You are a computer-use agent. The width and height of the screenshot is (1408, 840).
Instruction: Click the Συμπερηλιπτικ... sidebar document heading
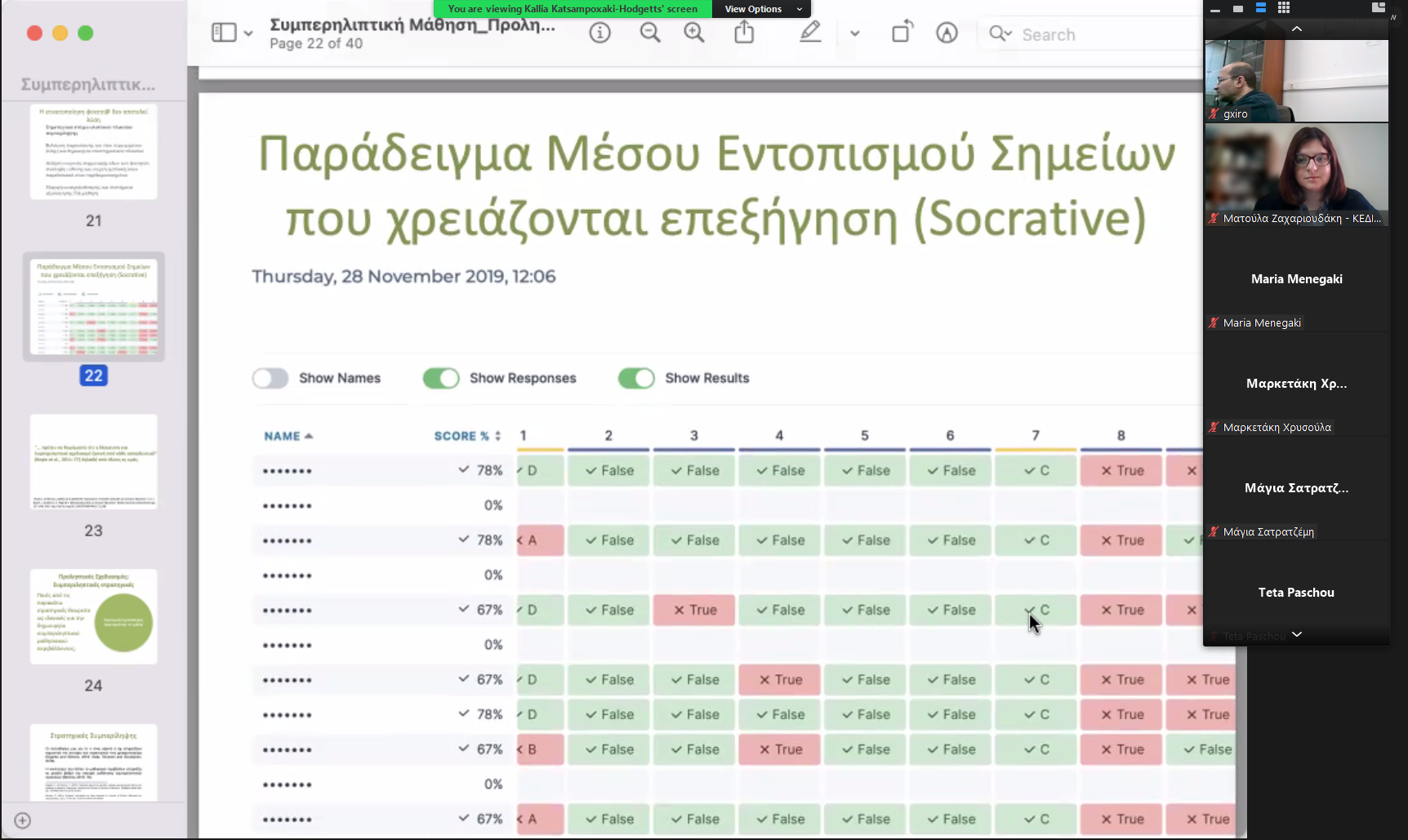coord(88,85)
